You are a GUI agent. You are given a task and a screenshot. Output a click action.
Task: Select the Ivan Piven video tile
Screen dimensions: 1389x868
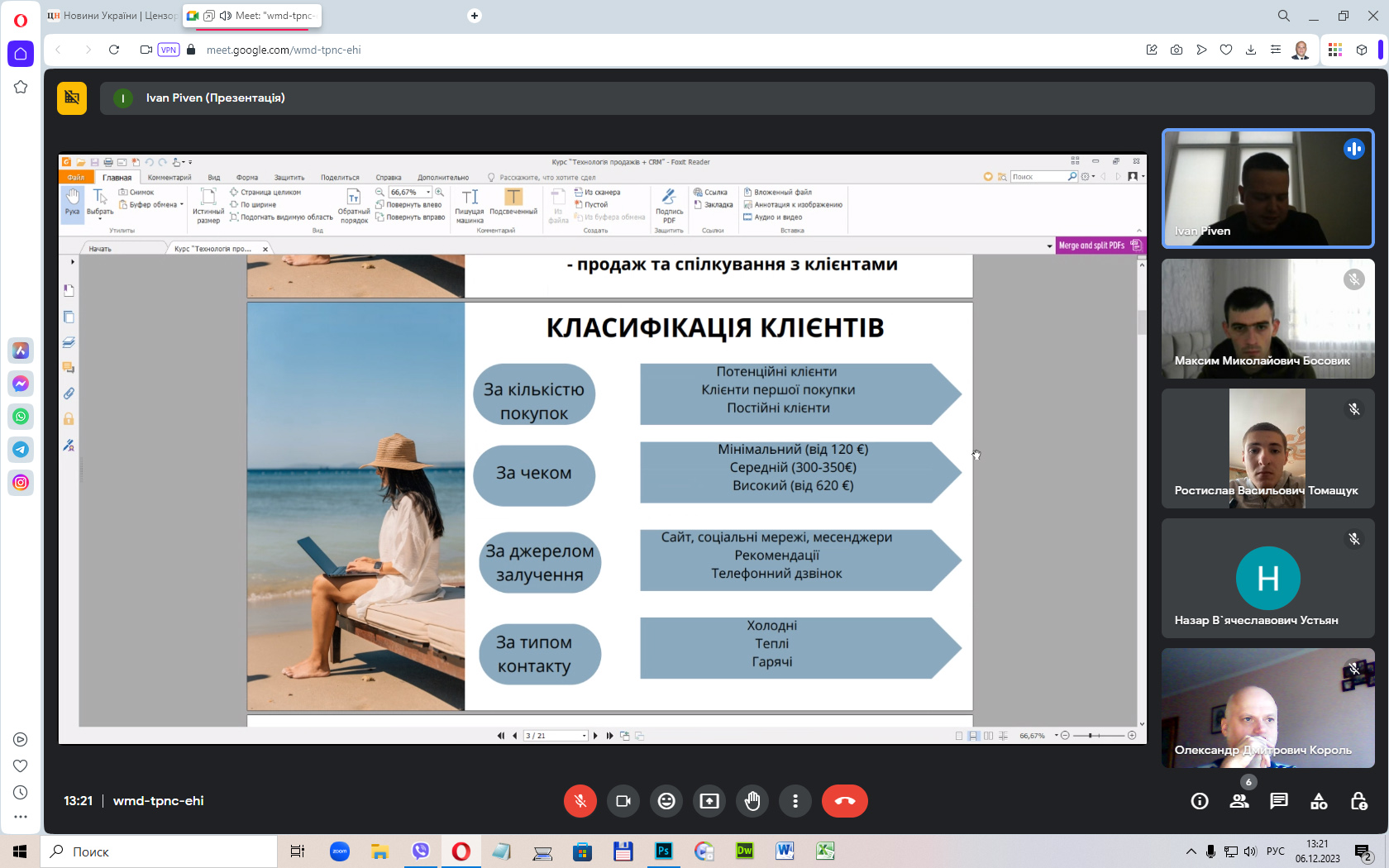pos(1267,188)
